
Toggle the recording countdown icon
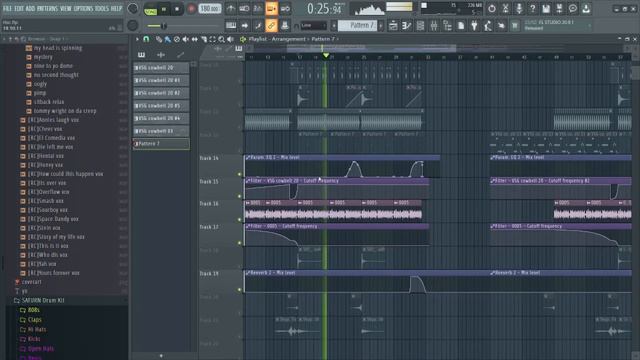pyautogui.click(x=258, y=9)
